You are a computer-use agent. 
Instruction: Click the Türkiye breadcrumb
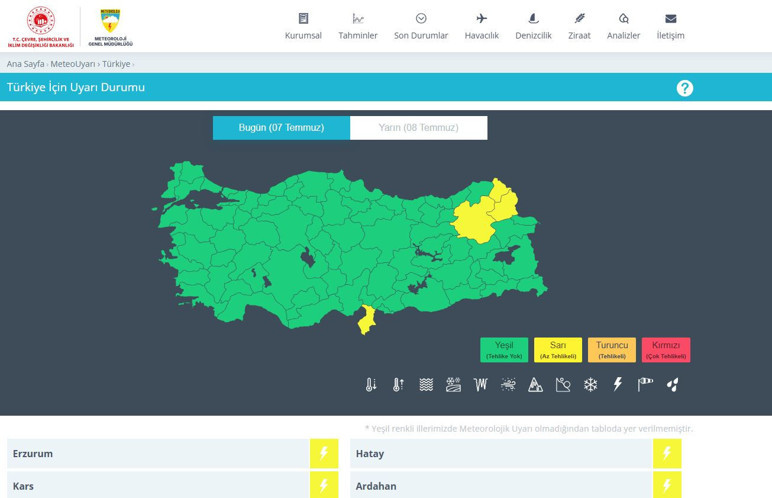[116, 64]
